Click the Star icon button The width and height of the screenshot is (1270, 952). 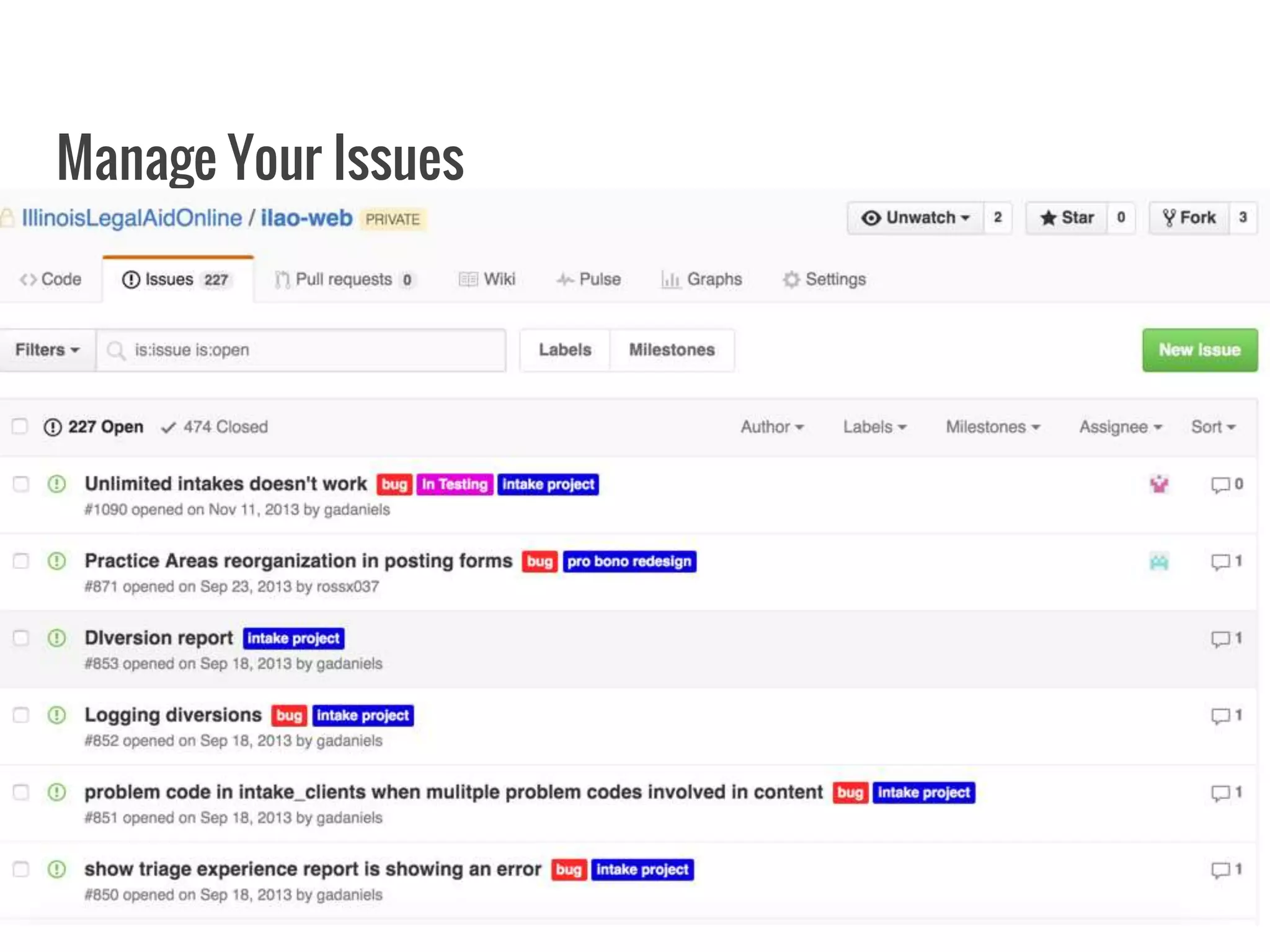pyautogui.click(x=1067, y=218)
